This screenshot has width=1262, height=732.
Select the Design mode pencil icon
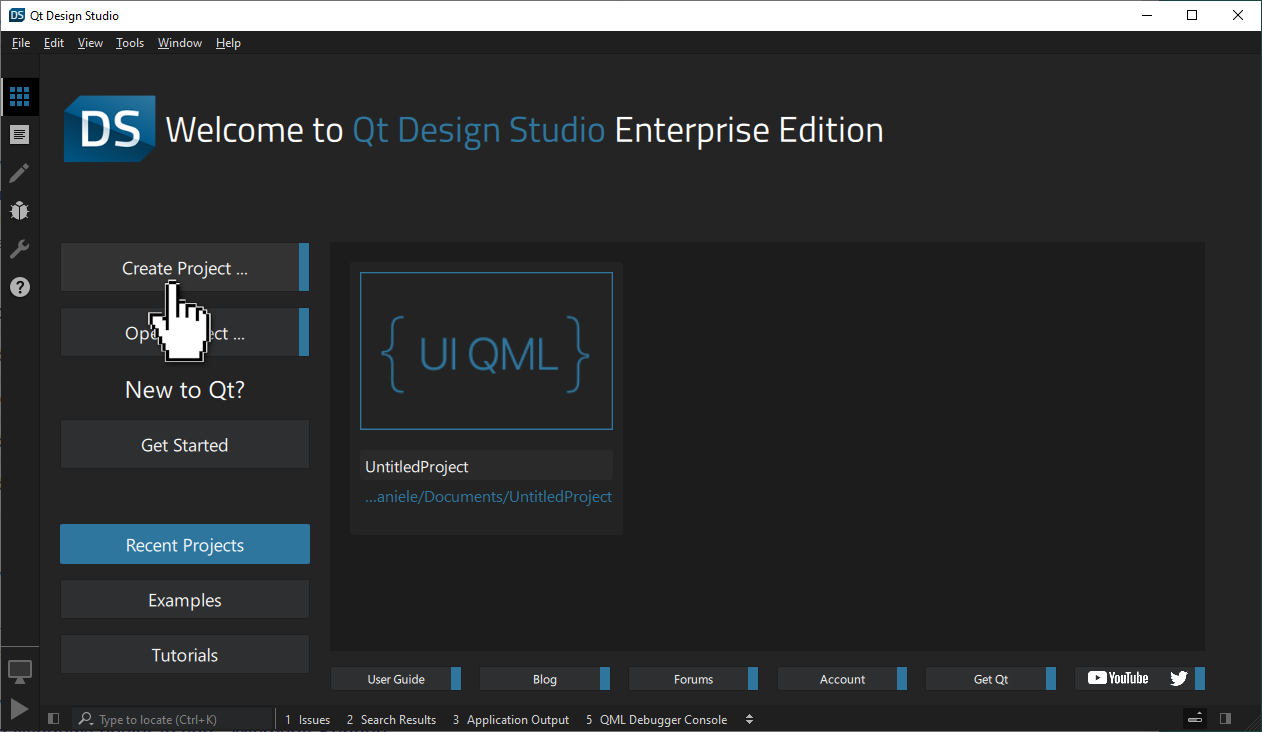pos(19,173)
